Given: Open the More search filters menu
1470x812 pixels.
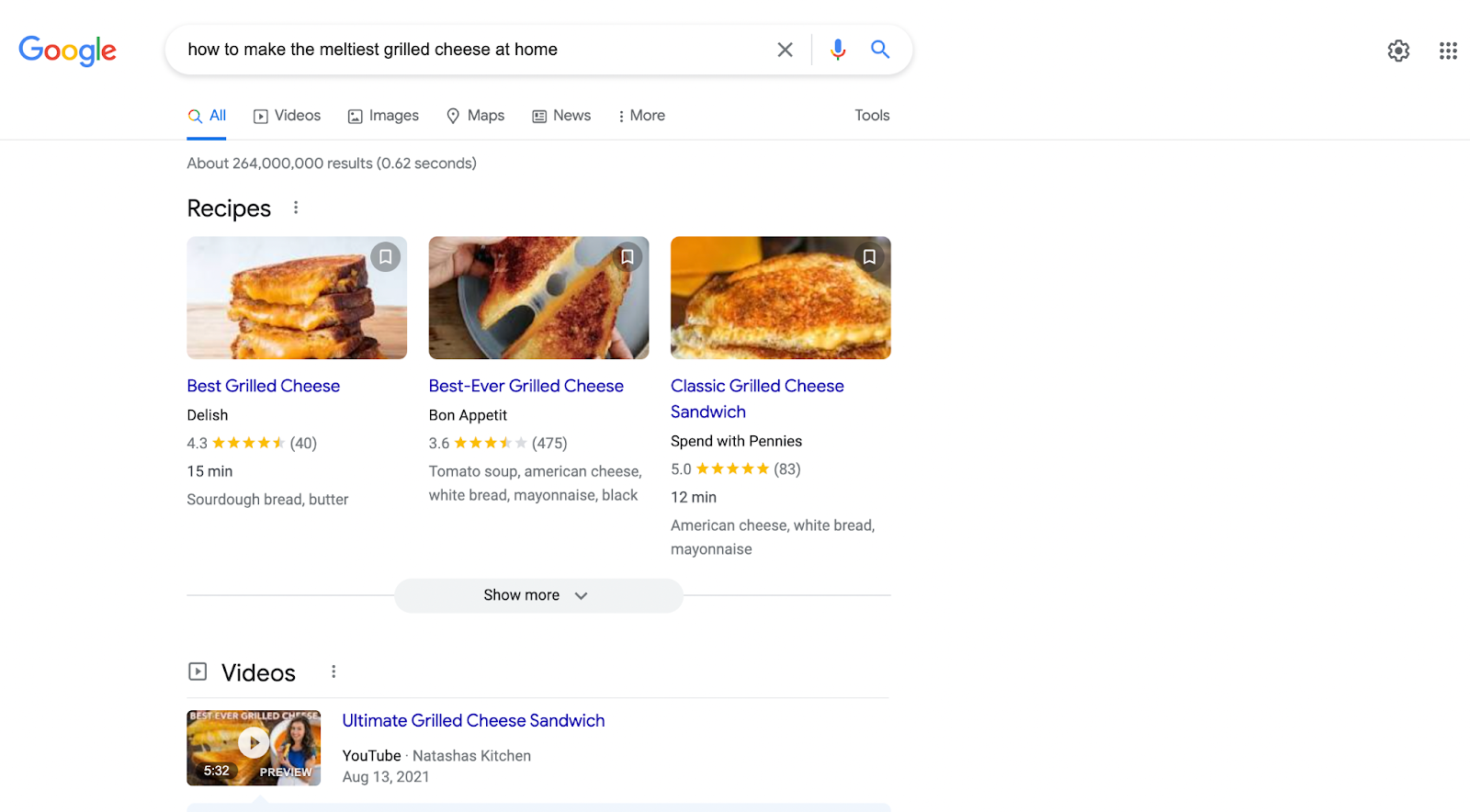Looking at the screenshot, I should pyautogui.click(x=641, y=116).
